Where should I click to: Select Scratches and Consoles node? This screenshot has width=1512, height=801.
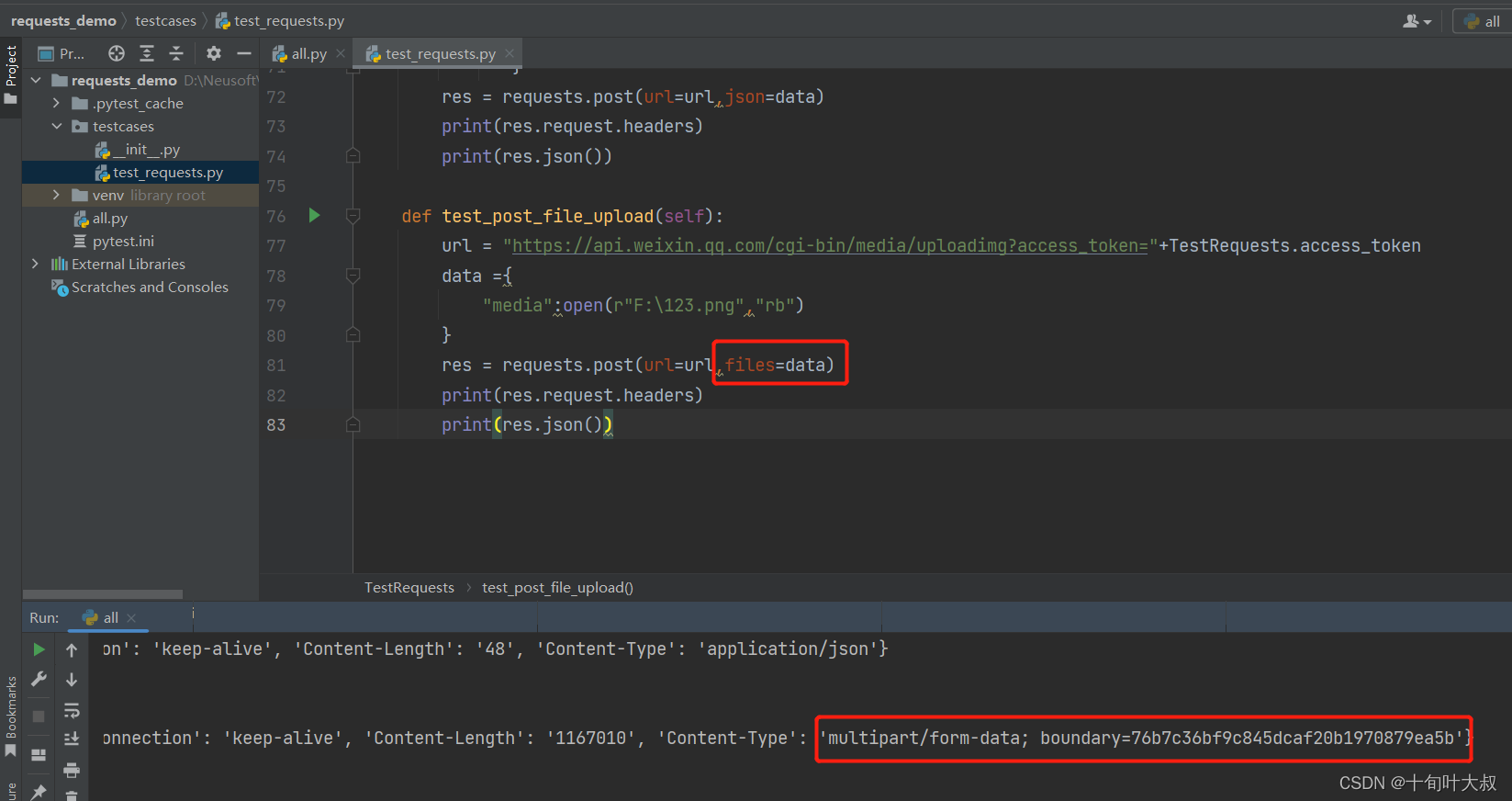(x=140, y=287)
